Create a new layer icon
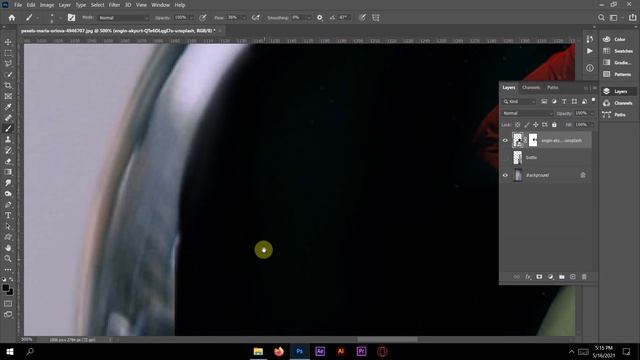Screen dimensions: 640x360 pyautogui.click(x=573, y=277)
